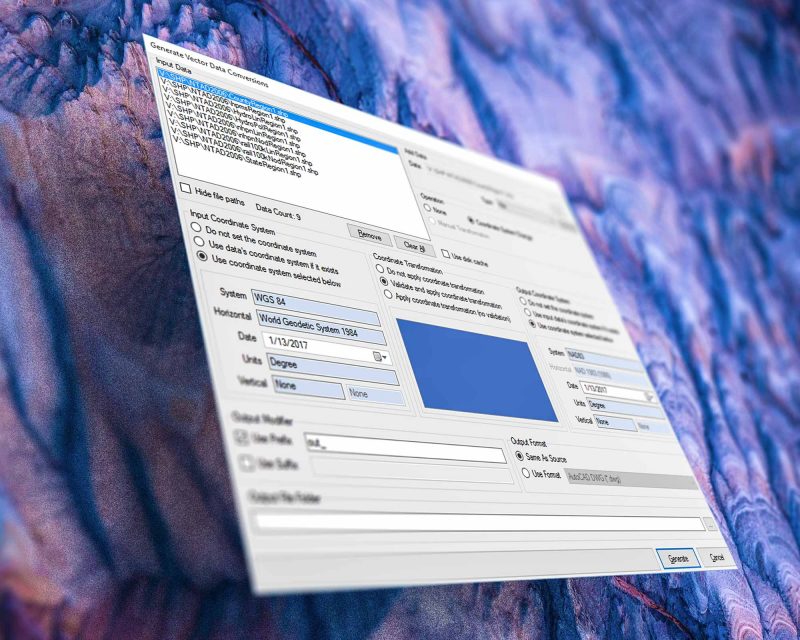The image size is (800, 640).
Task: Select output 'Use coordinate system selected below'
Action: point(532,324)
